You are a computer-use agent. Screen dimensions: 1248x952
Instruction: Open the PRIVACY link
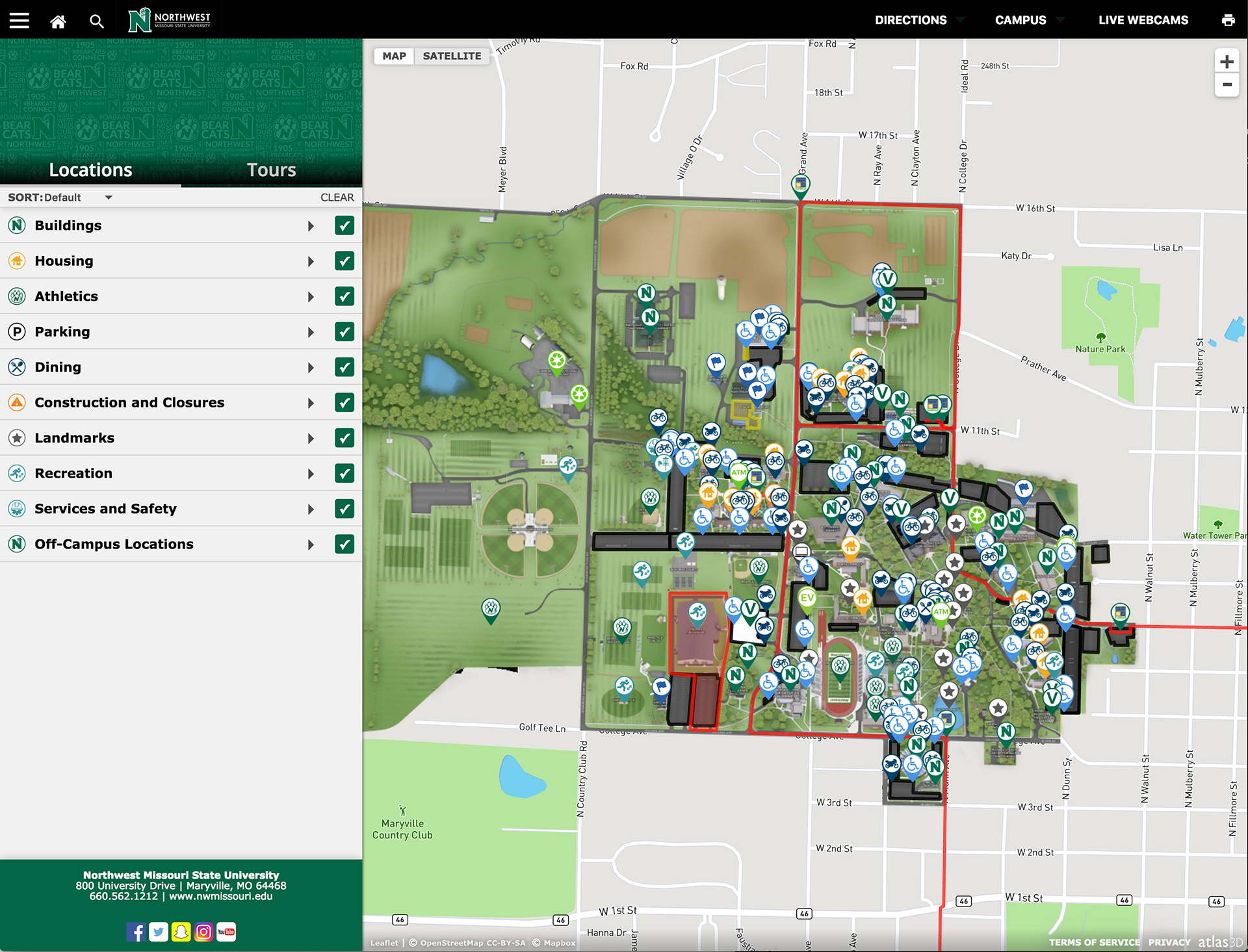tap(1169, 942)
